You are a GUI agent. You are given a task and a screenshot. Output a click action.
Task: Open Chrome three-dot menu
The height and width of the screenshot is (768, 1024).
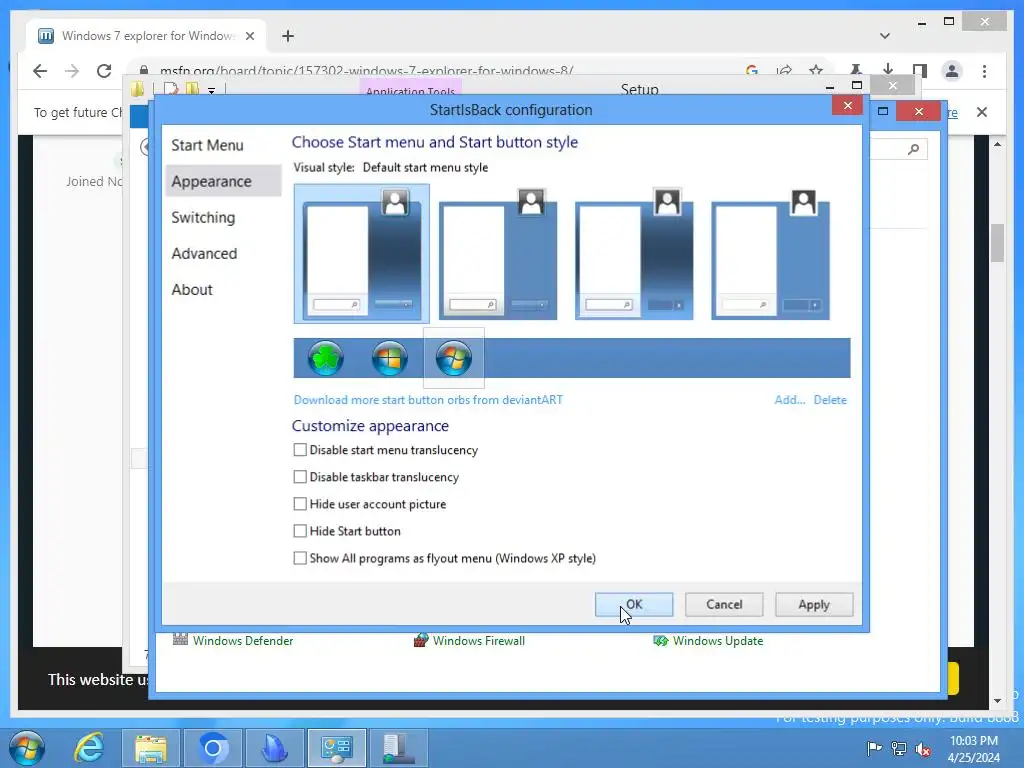pyautogui.click(x=984, y=71)
